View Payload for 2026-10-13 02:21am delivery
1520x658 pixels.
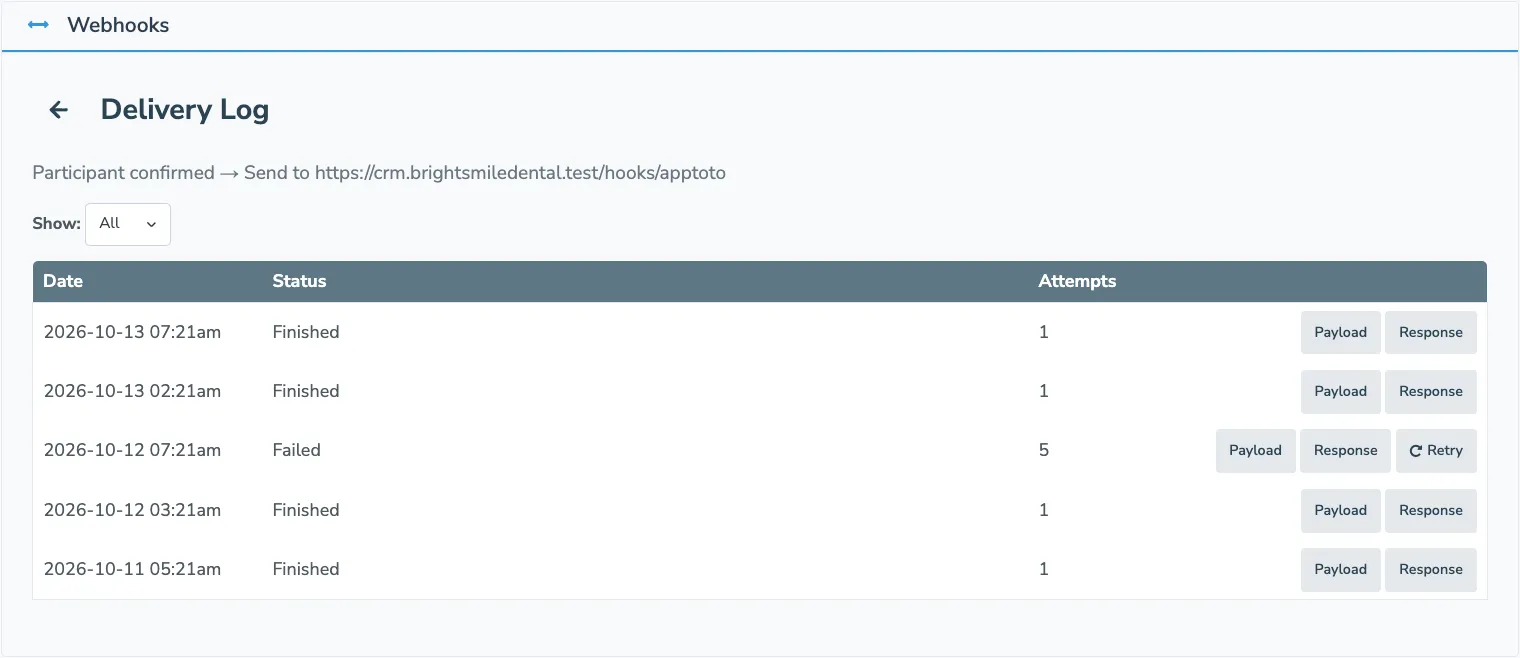pyautogui.click(x=1340, y=392)
